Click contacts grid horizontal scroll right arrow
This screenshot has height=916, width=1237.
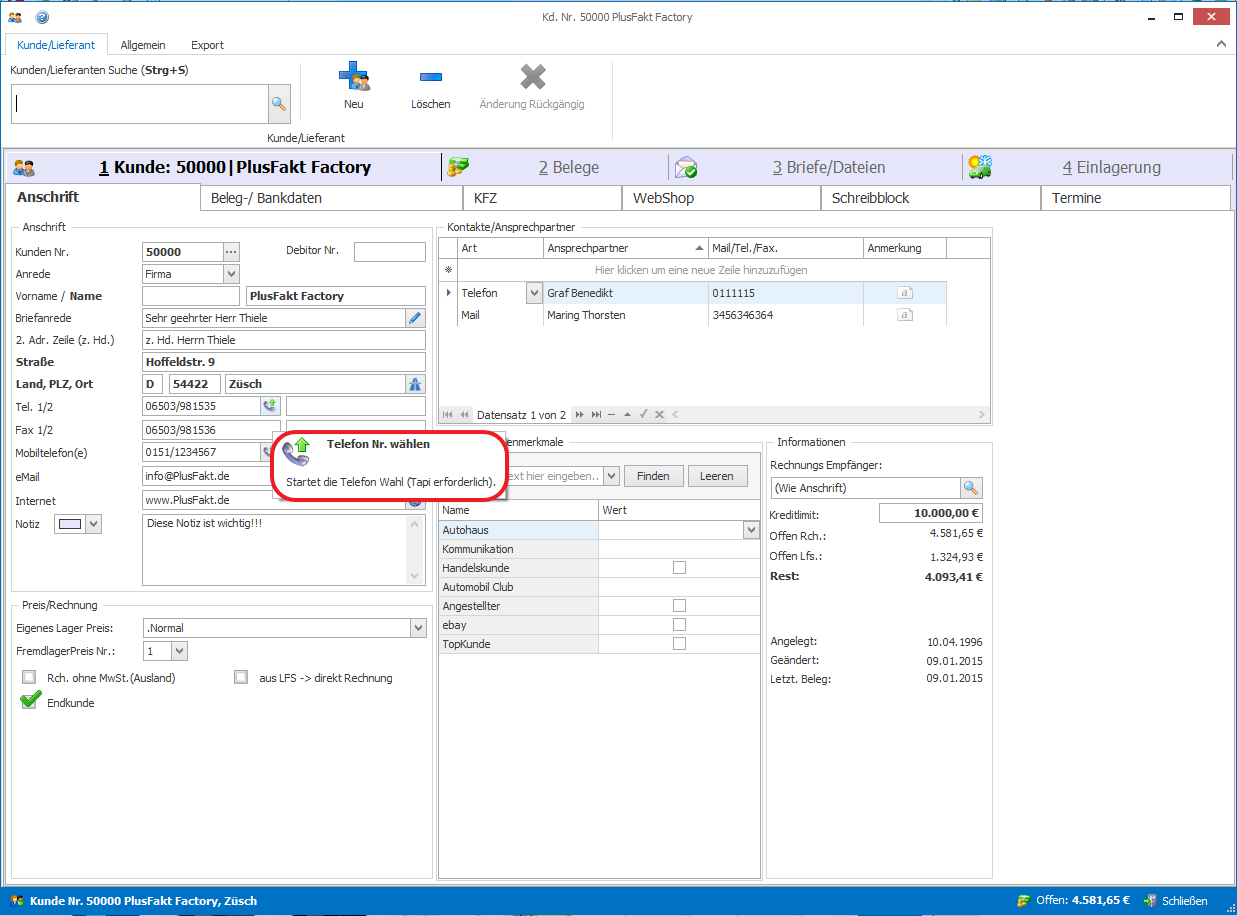coord(982,415)
